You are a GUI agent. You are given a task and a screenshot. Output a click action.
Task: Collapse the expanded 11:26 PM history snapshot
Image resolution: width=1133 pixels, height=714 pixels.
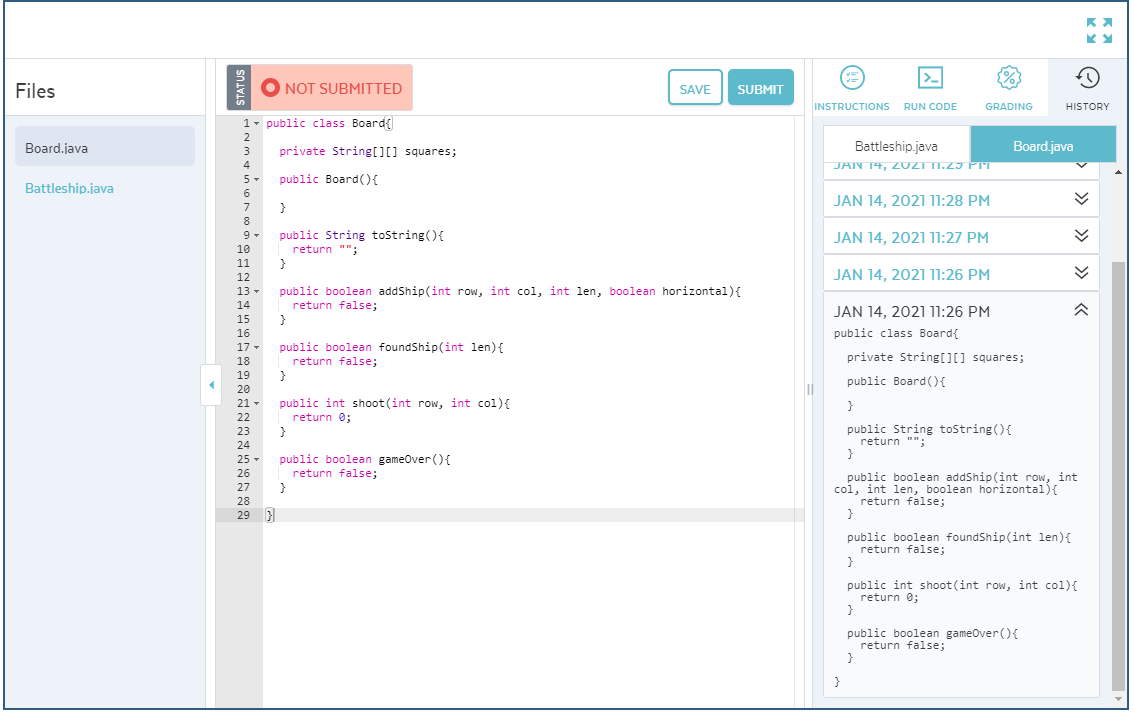[1080, 310]
